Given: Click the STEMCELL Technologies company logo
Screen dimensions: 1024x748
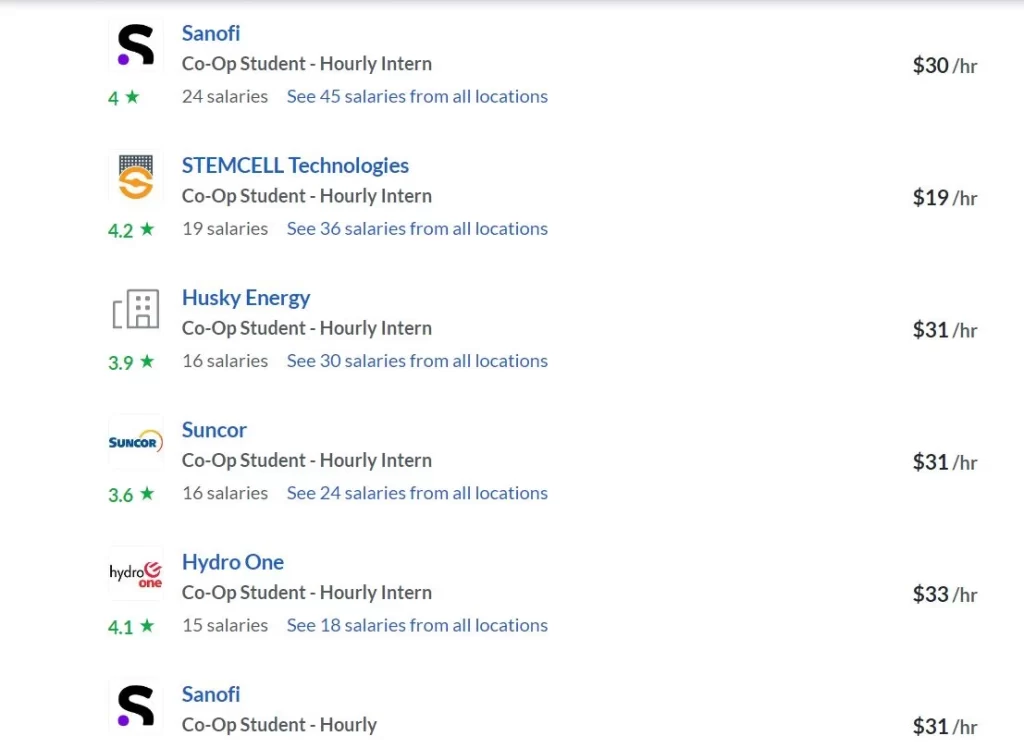Looking at the screenshot, I should click(136, 177).
